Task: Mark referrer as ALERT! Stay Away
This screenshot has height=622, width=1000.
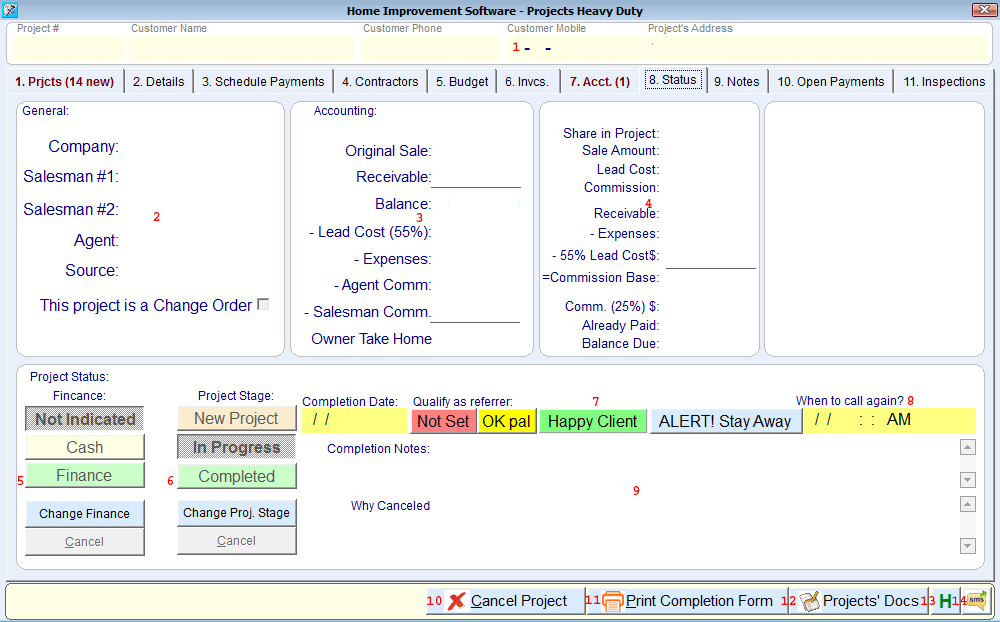Action: point(725,422)
